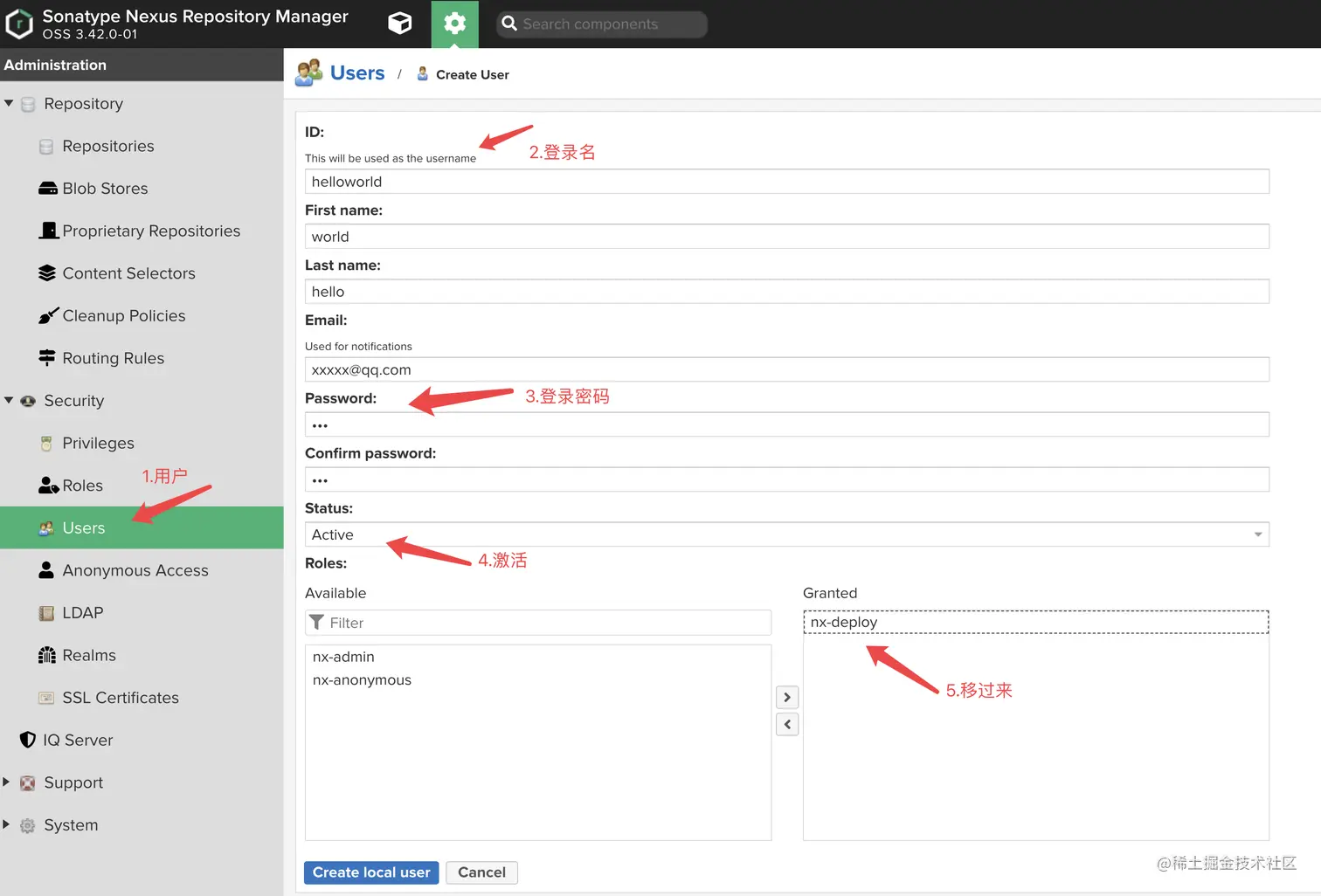Click the Content Selectors layers icon

click(47, 273)
